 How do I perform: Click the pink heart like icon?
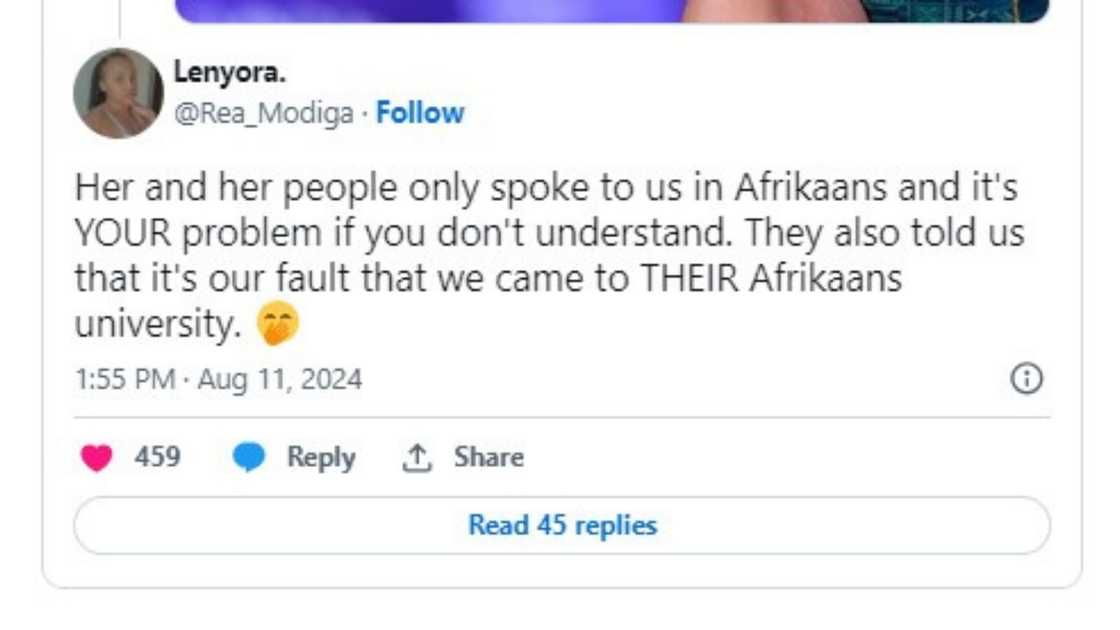[x=96, y=458]
